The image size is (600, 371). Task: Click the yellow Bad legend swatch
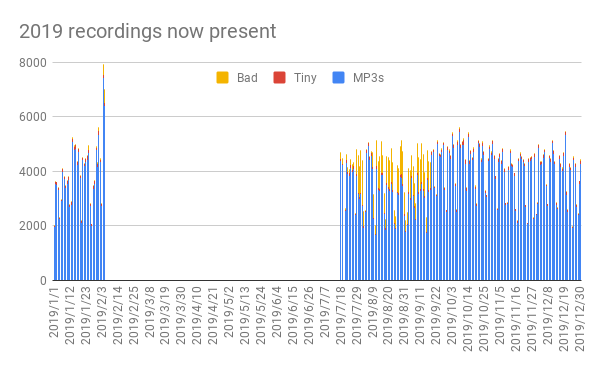tap(222, 78)
